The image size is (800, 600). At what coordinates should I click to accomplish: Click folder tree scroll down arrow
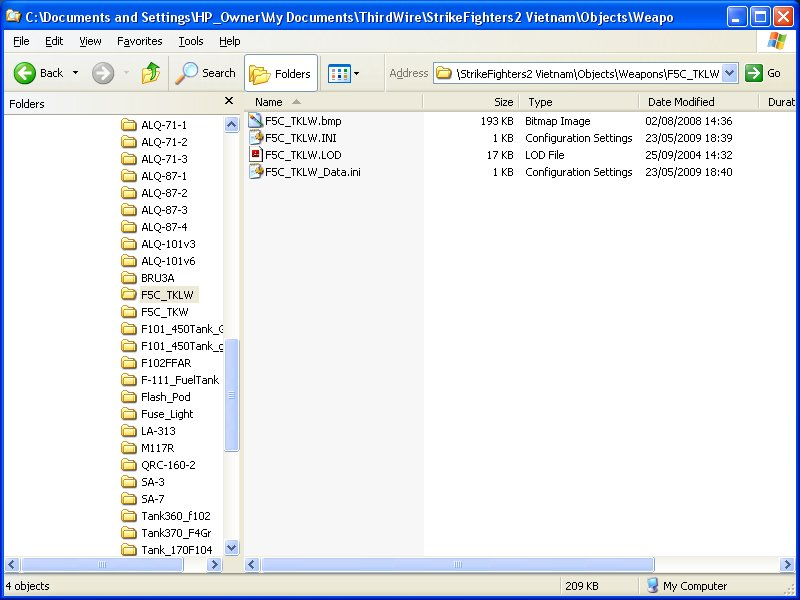point(232,548)
